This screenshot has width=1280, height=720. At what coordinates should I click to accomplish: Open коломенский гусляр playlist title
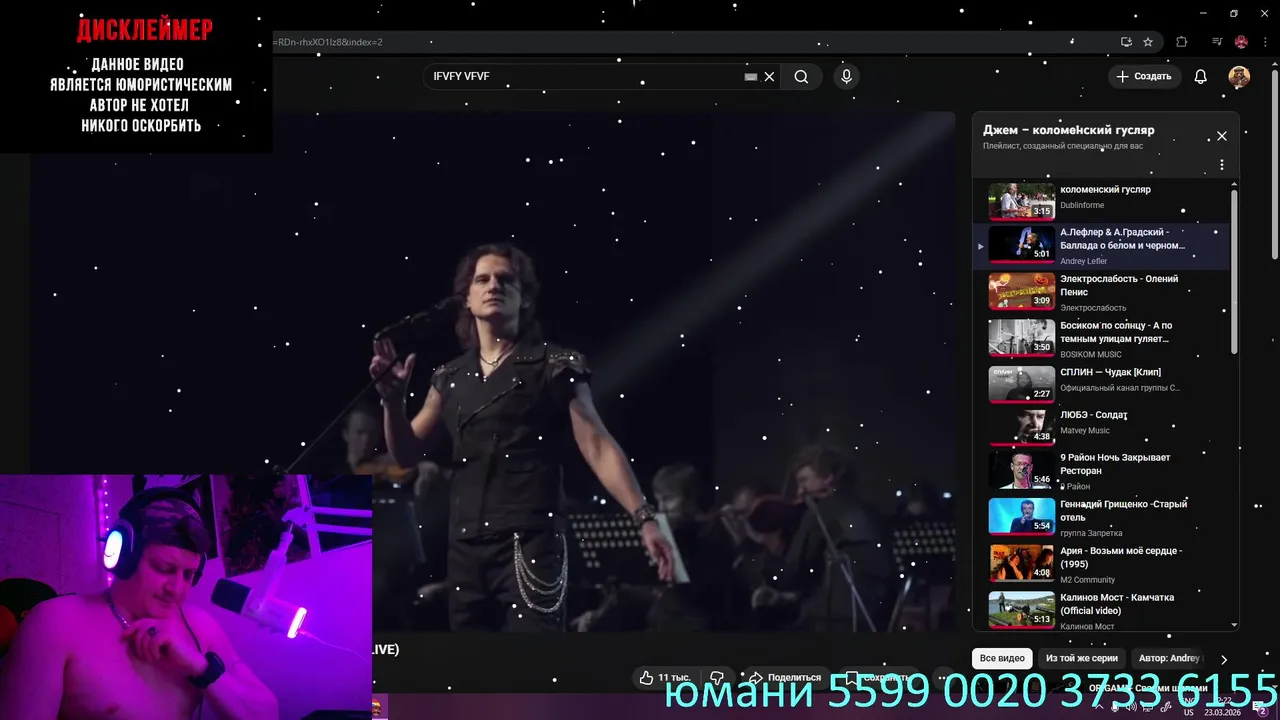point(1105,189)
